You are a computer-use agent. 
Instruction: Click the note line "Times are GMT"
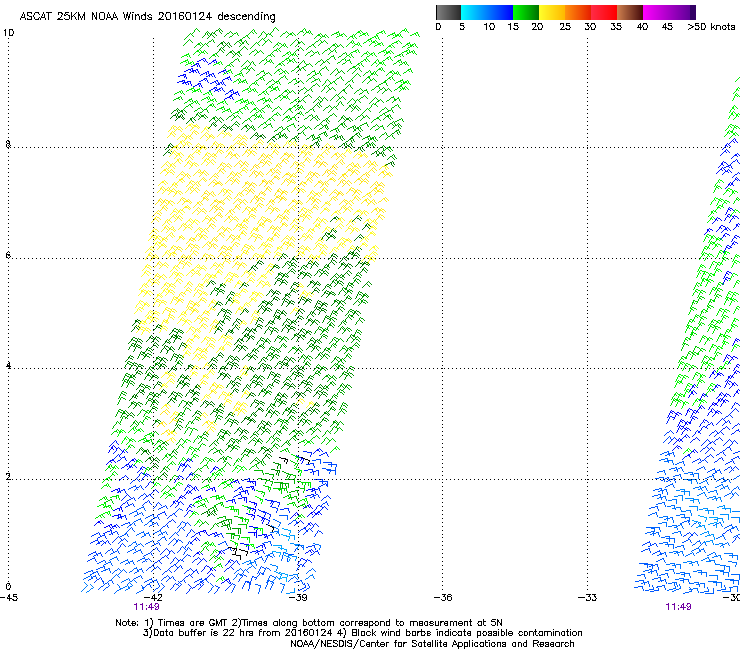[x=193, y=623]
